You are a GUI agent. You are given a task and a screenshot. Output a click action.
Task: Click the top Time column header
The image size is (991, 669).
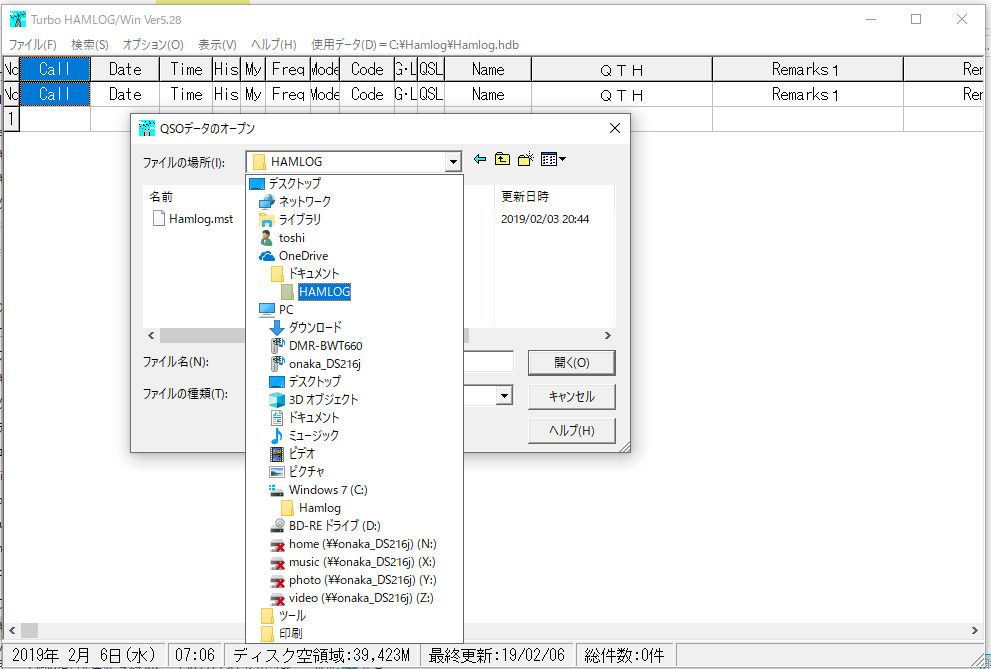tap(186, 69)
